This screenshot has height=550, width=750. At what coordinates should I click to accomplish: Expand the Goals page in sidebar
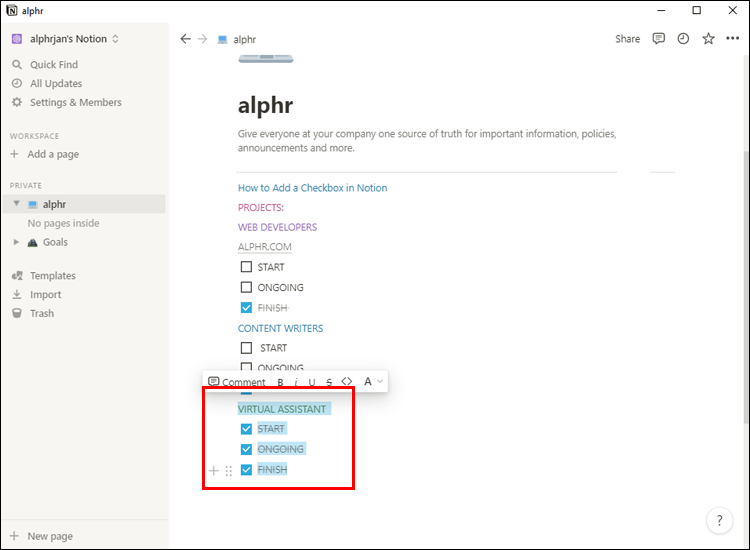point(17,242)
